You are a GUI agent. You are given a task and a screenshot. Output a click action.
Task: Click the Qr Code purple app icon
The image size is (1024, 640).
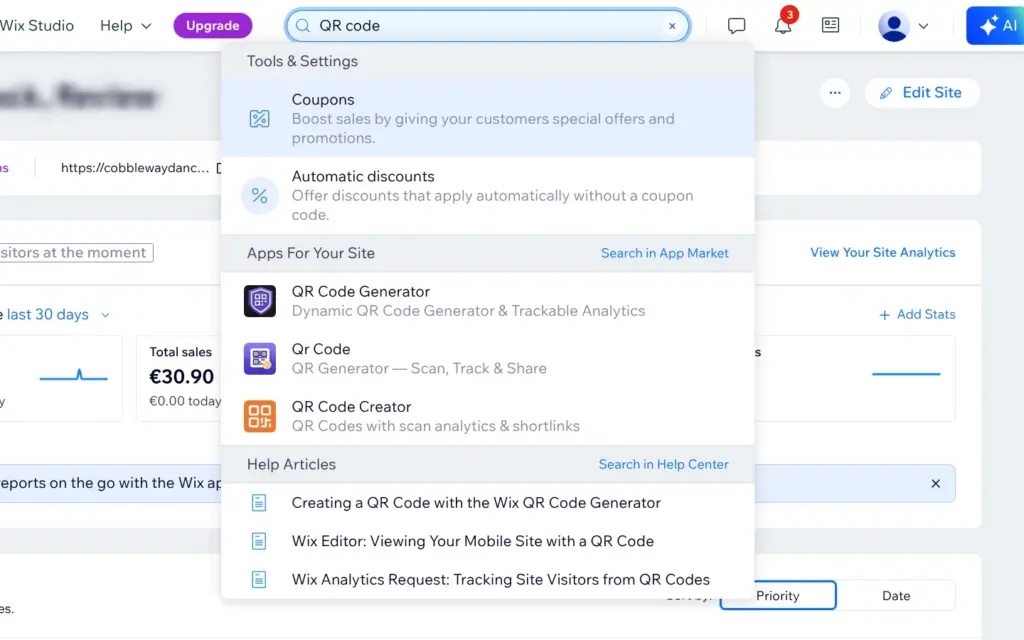coord(259,359)
